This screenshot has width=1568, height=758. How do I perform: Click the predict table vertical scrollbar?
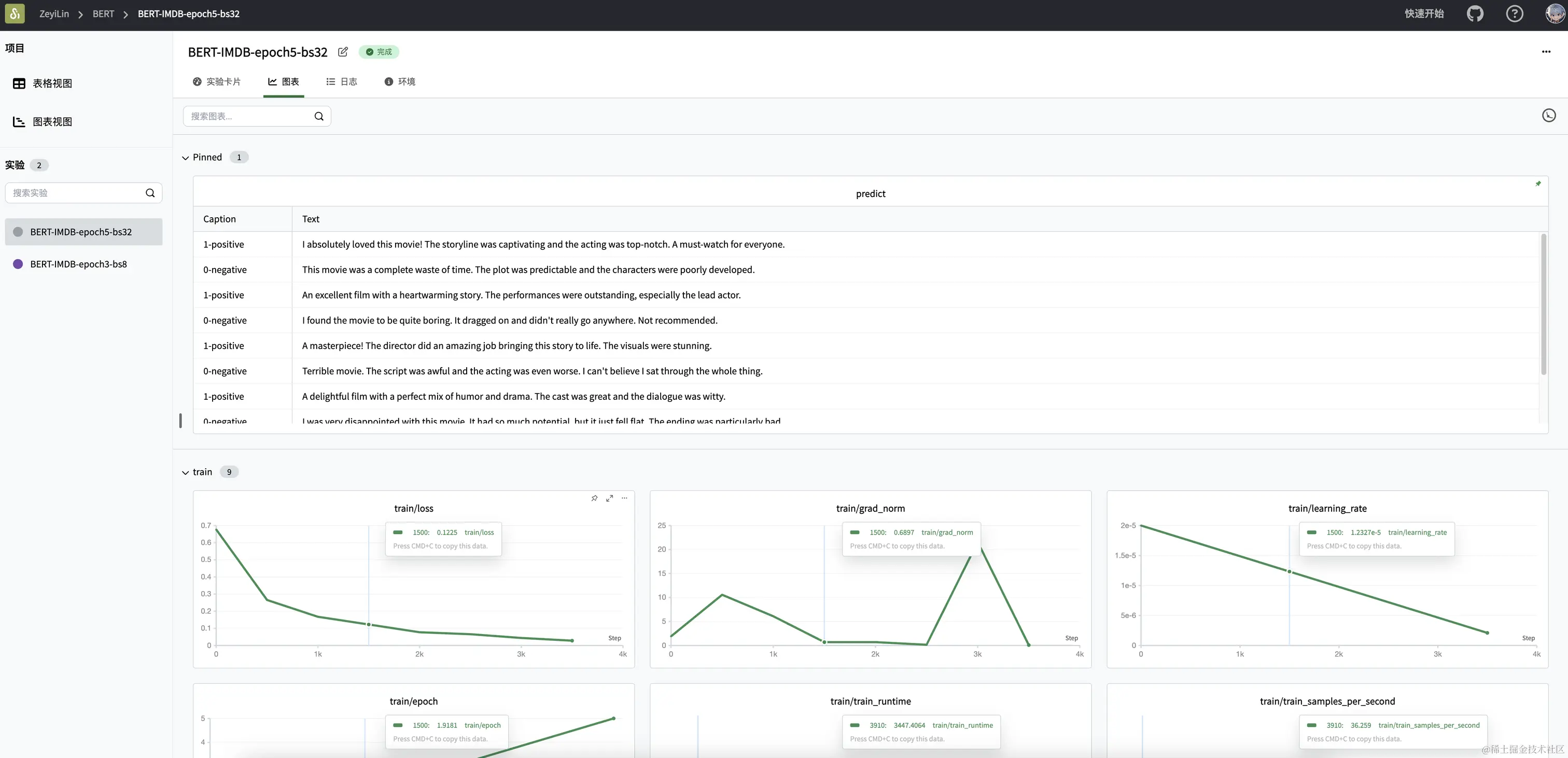1543,304
